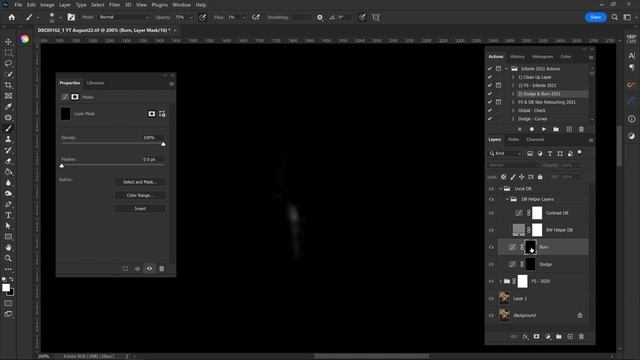Hide the Layer 1 layer

pos(491,298)
